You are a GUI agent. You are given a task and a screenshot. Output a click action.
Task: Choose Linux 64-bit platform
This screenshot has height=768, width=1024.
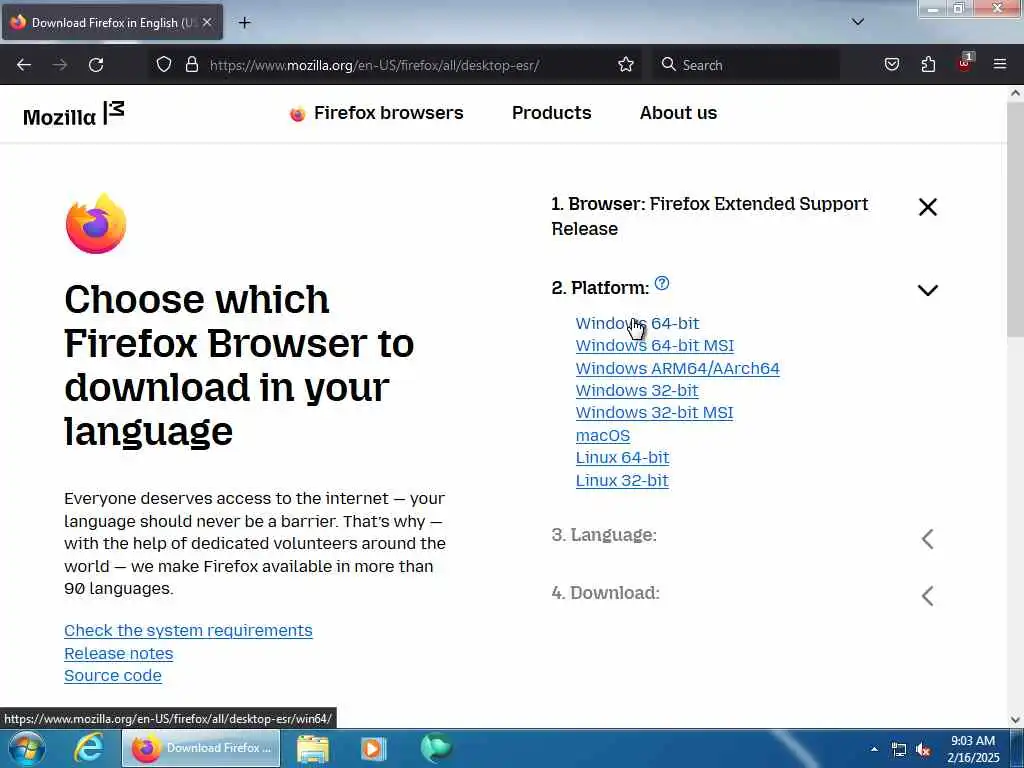pyautogui.click(x=622, y=458)
